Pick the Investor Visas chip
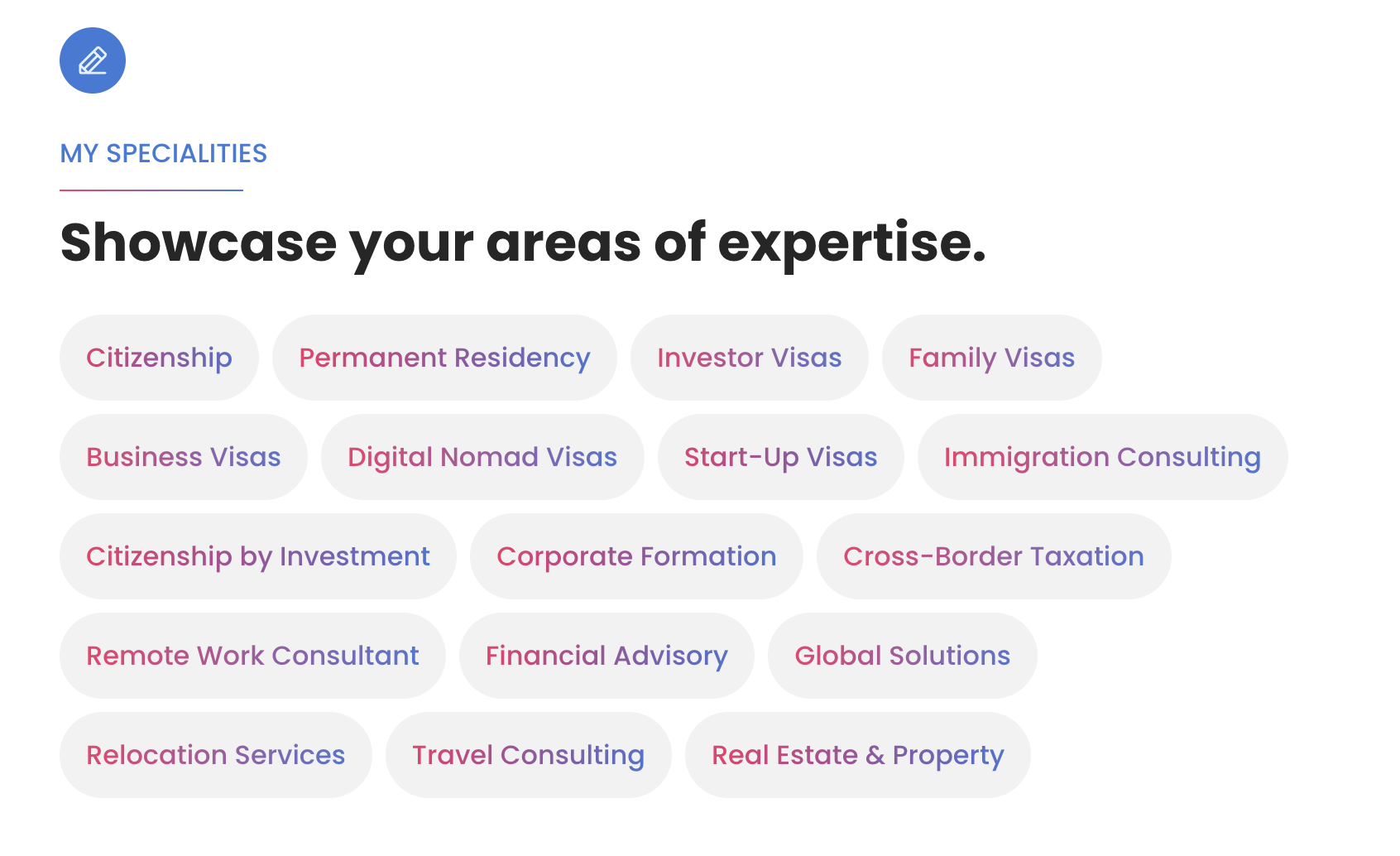 pyautogui.click(x=750, y=358)
